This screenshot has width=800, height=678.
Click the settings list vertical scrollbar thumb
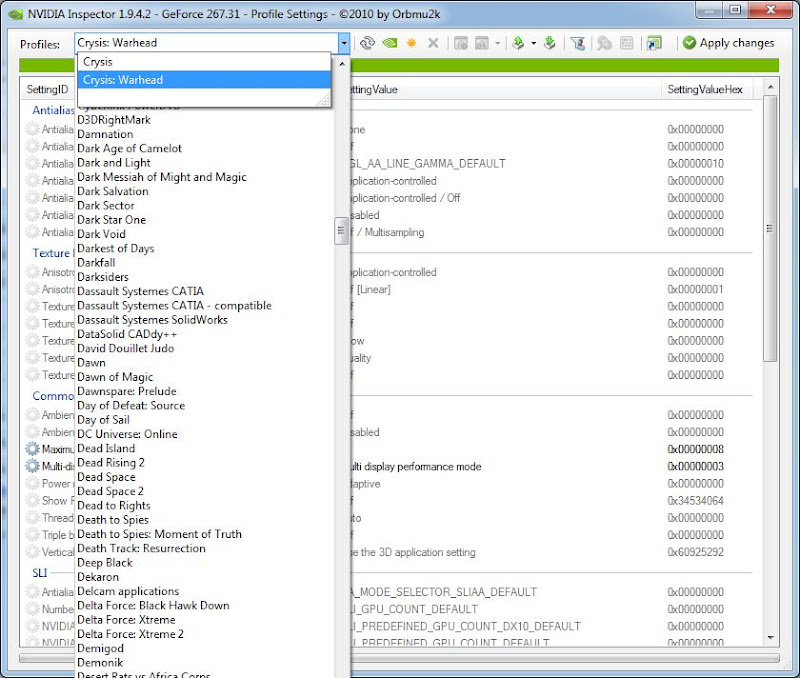[x=770, y=229]
